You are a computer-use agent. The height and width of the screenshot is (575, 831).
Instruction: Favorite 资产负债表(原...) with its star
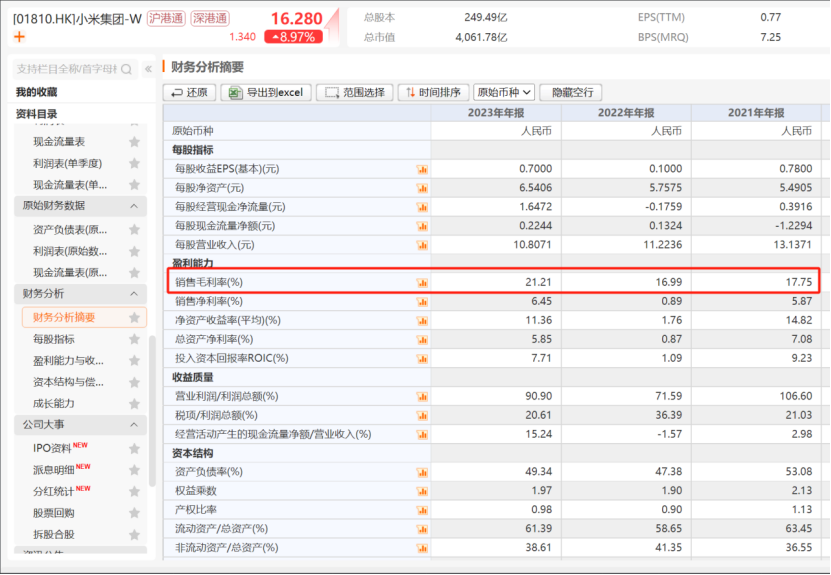tap(135, 229)
